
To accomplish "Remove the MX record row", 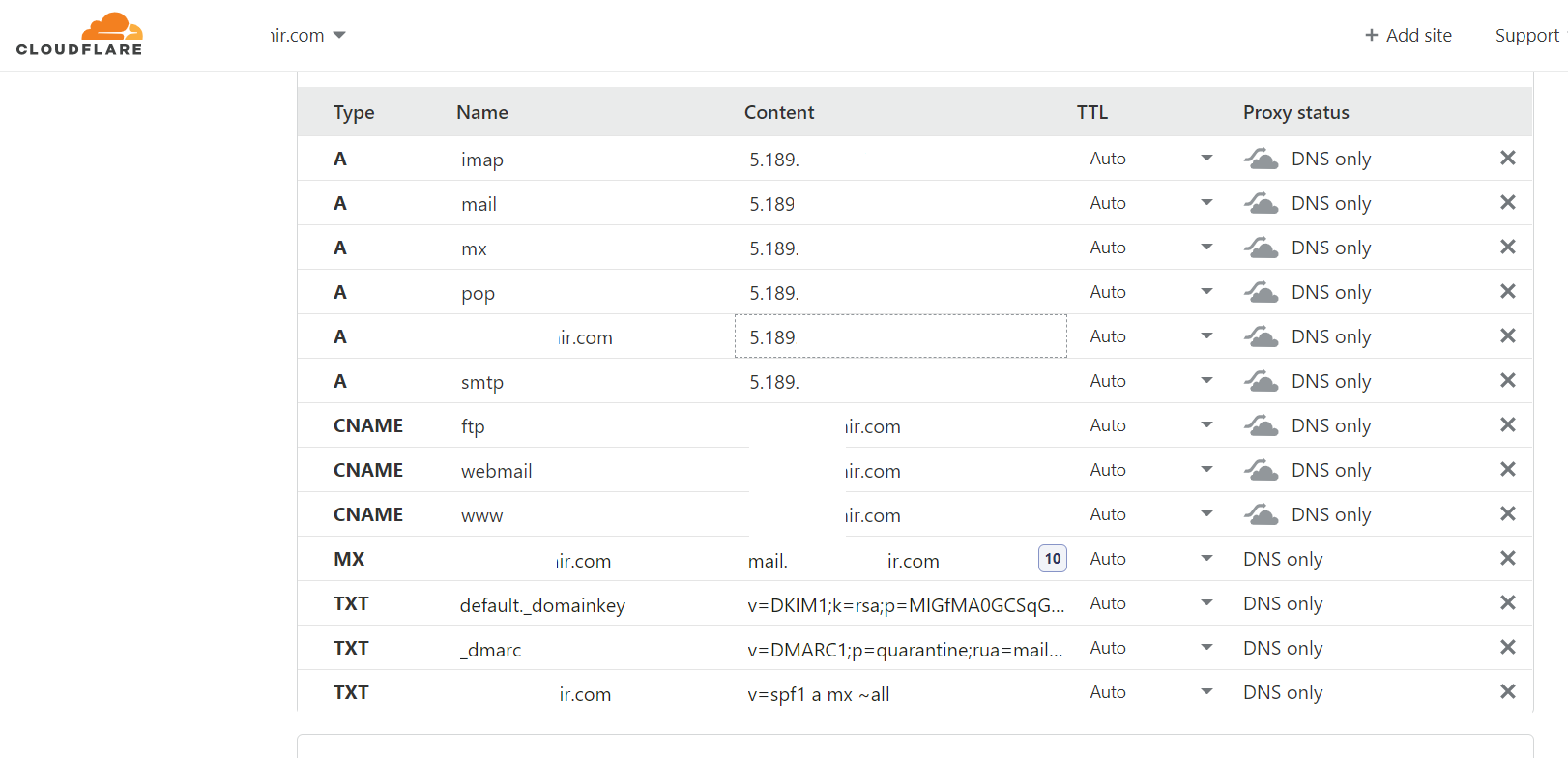I will 1507,559.
